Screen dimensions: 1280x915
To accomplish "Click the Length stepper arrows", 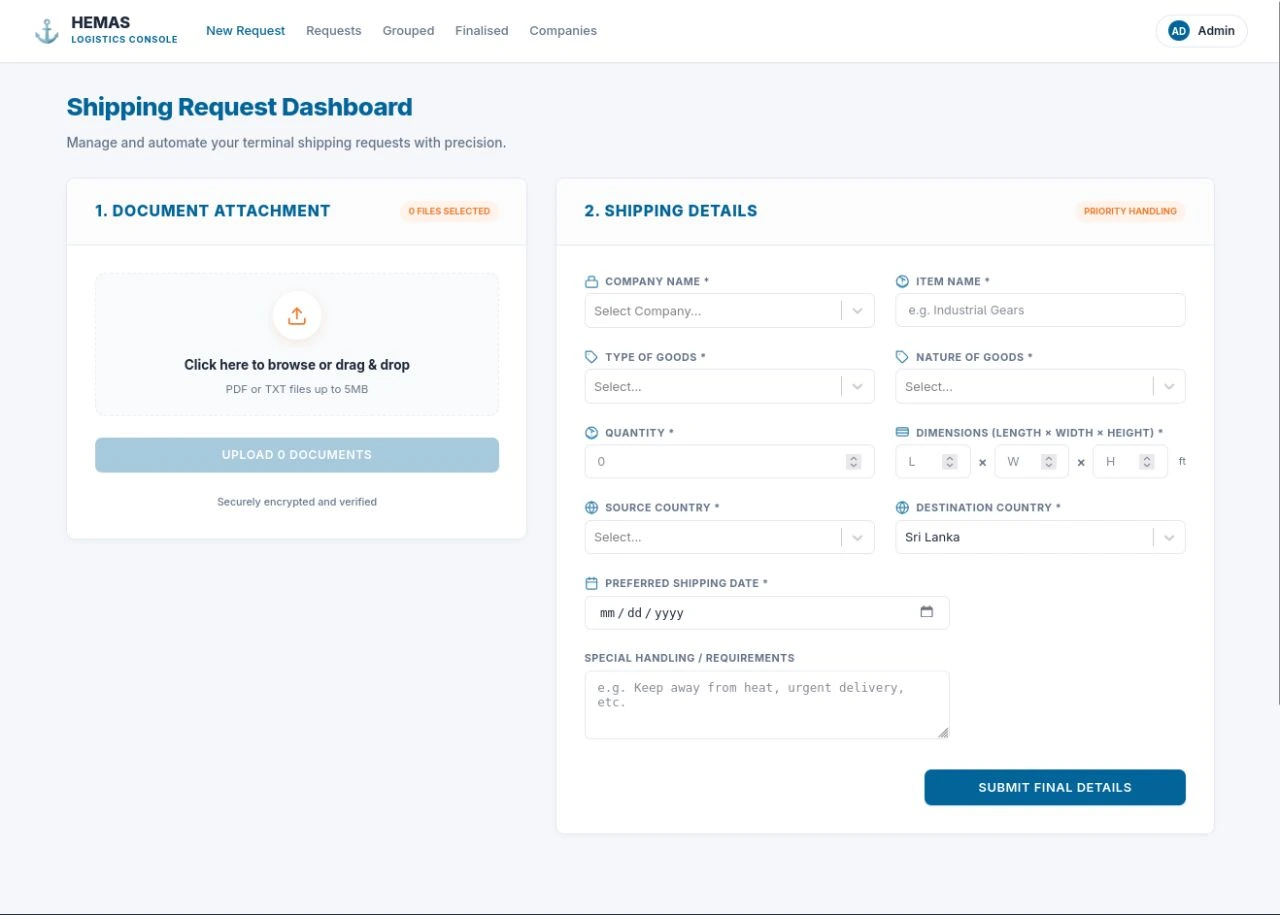I will [x=950, y=462].
